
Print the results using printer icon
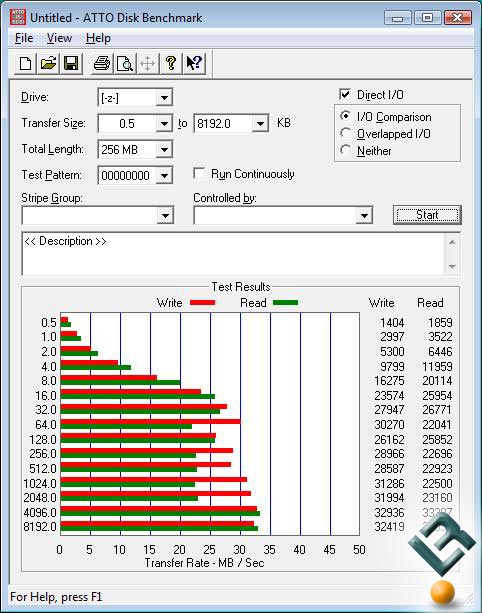click(102, 63)
